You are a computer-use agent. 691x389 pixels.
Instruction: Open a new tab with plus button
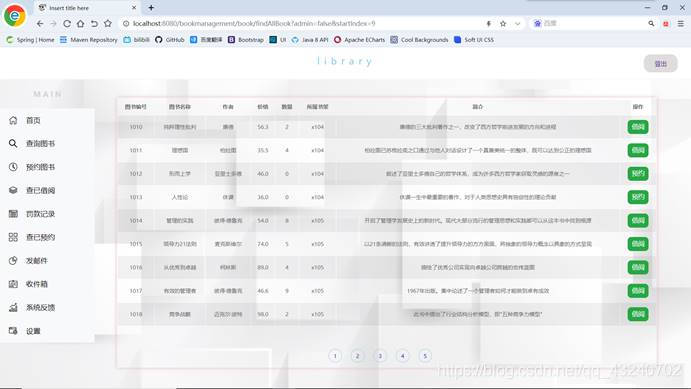(151, 7)
